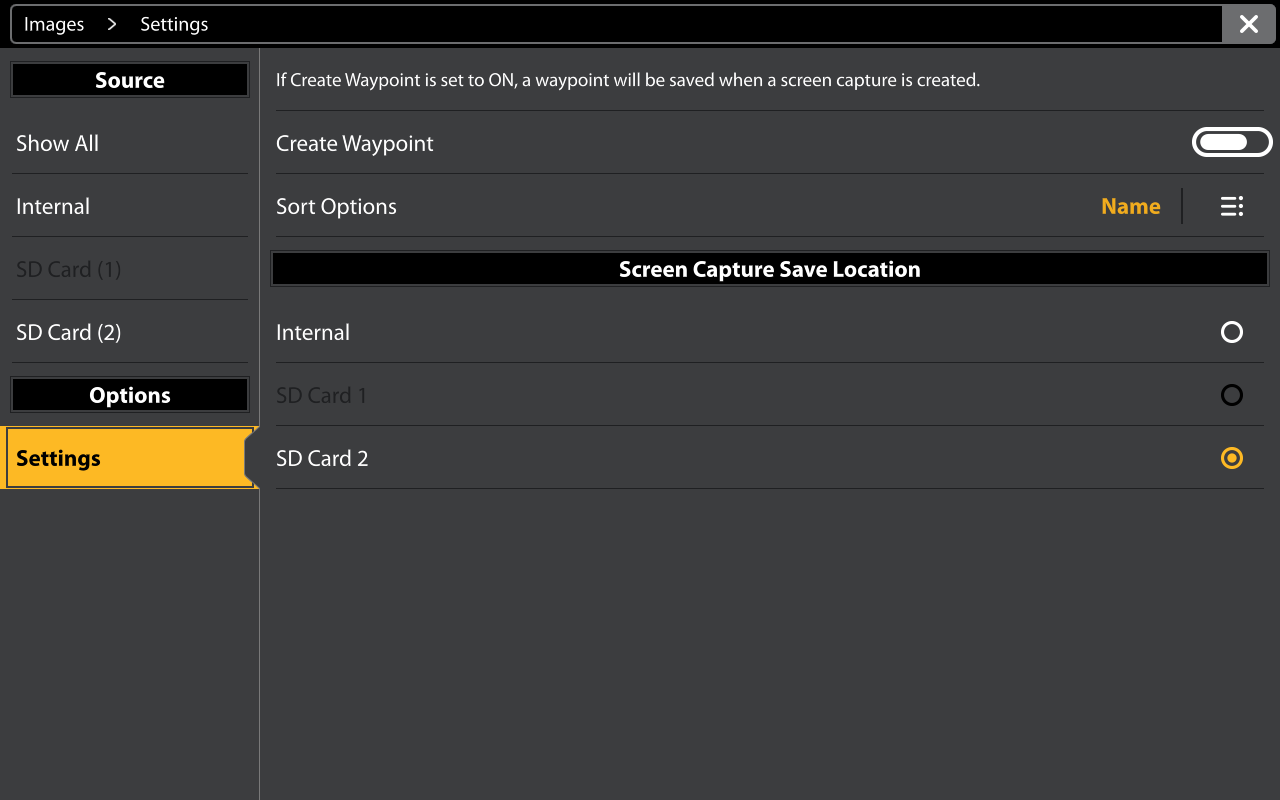This screenshot has width=1280, height=800.
Task: Open the Name sort dropdown value
Action: (1130, 206)
